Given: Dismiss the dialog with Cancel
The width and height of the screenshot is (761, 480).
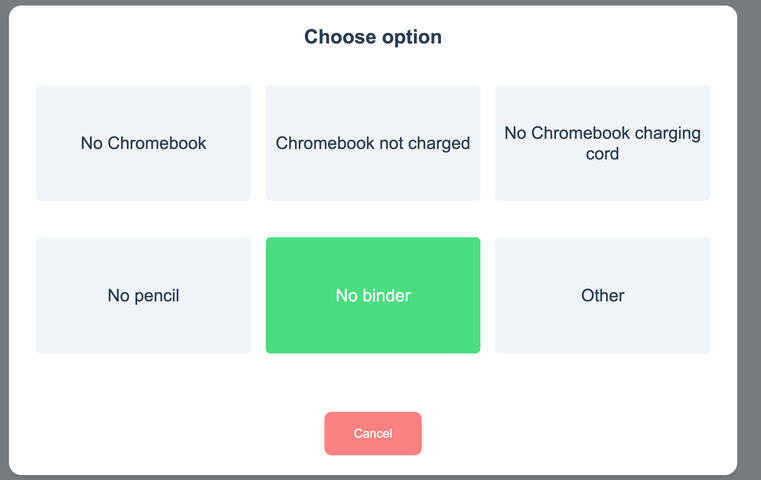Looking at the screenshot, I should (x=372, y=434).
